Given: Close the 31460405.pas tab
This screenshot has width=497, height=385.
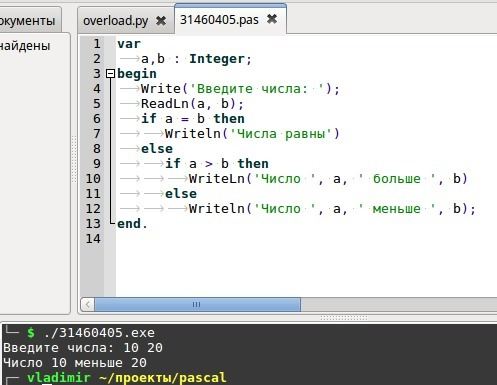Looking at the screenshot, I should 272,19.
